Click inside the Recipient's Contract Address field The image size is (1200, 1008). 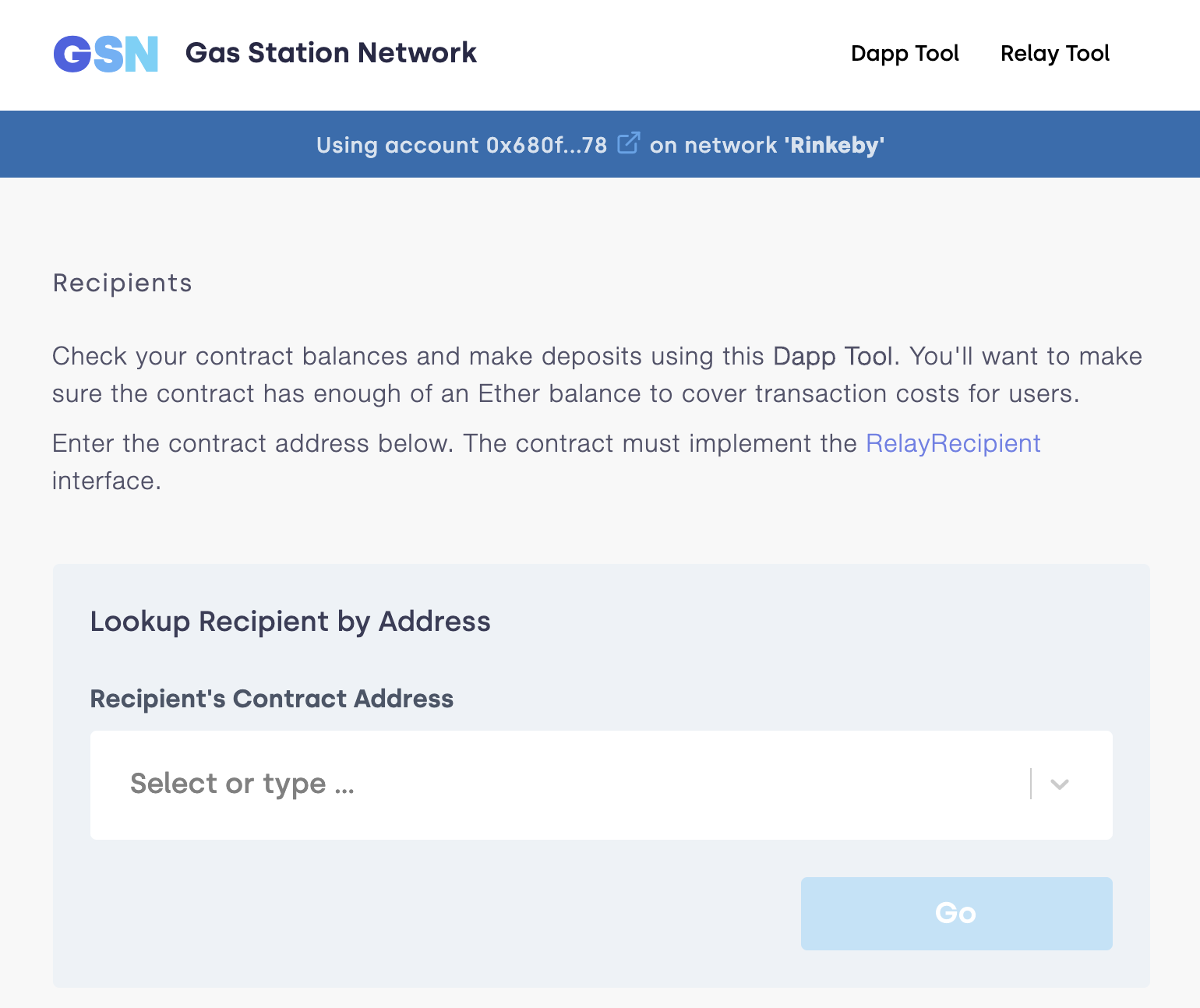pyautogui.click(x=468, y=785)
